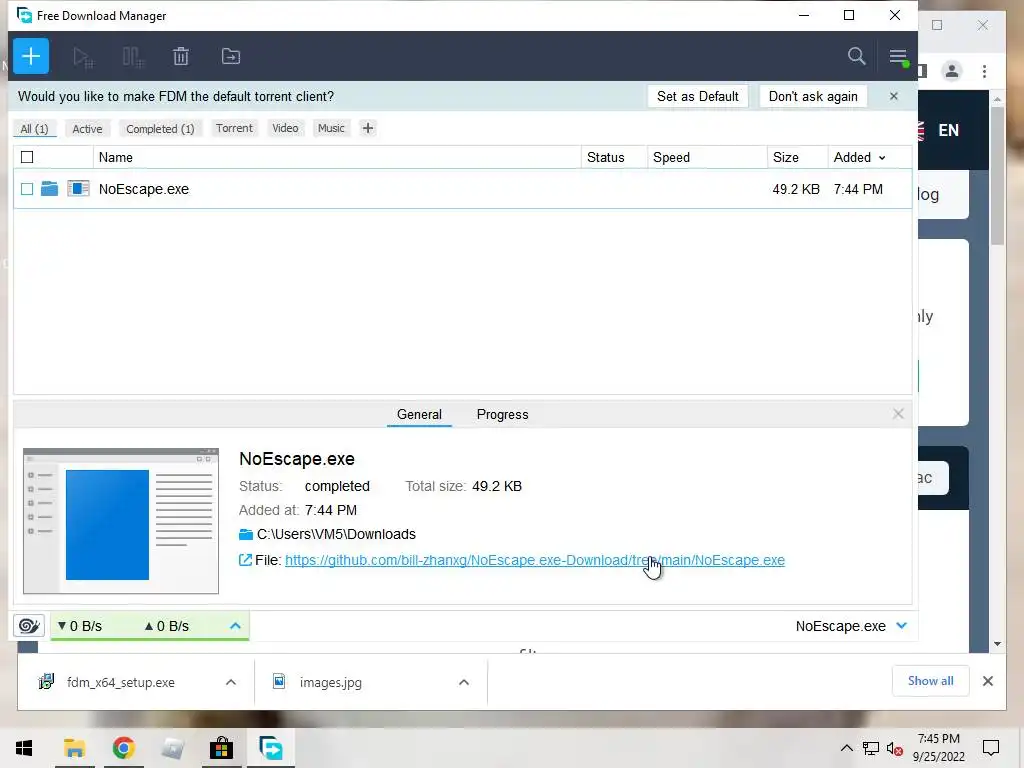Click the Chrome page vertical scrollbar
This screenshot has height=768, width=1024.
tap(997, 176)
